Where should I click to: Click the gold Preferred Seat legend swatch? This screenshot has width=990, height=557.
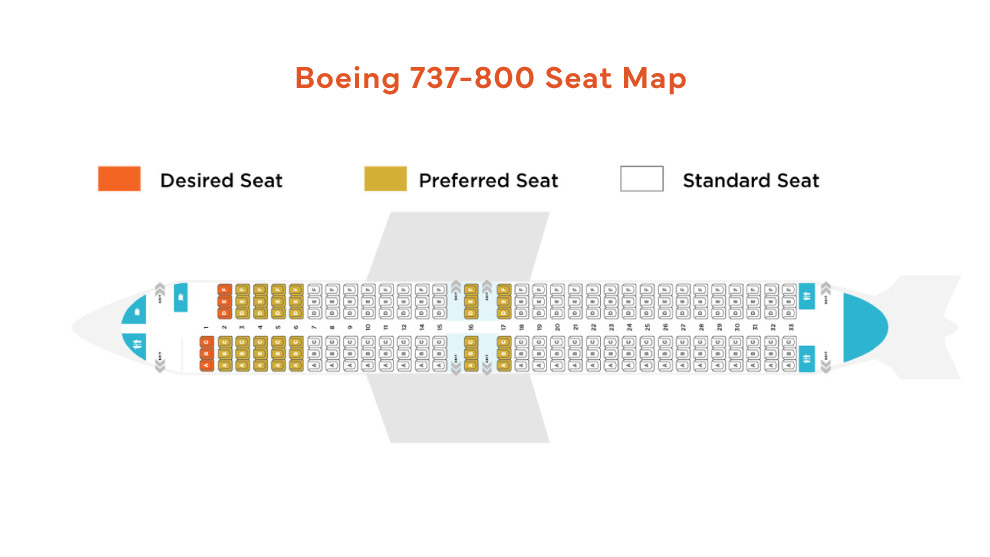(x=385, y=180)
